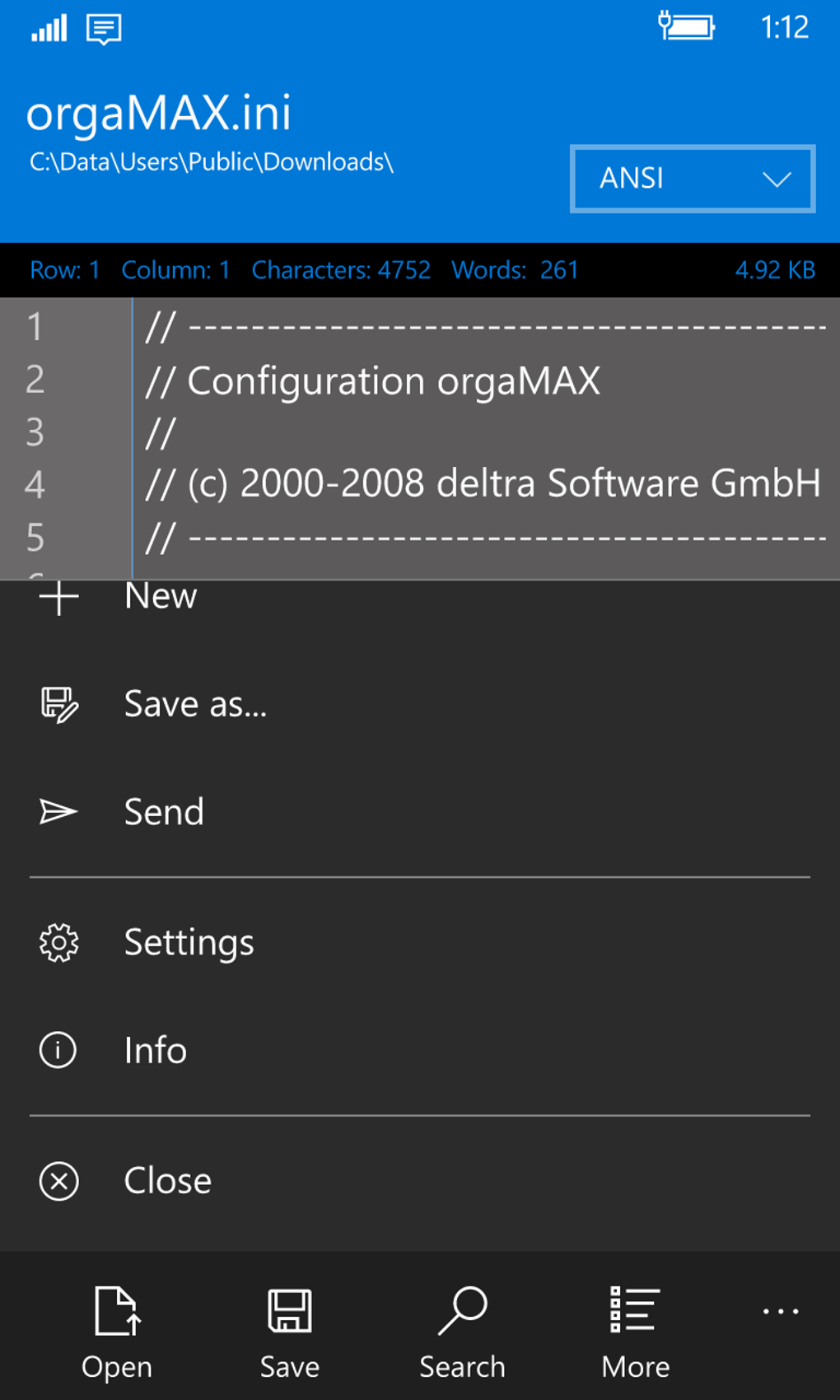Select the Send menu entry
840x1400 pixels.
[164, 812]
